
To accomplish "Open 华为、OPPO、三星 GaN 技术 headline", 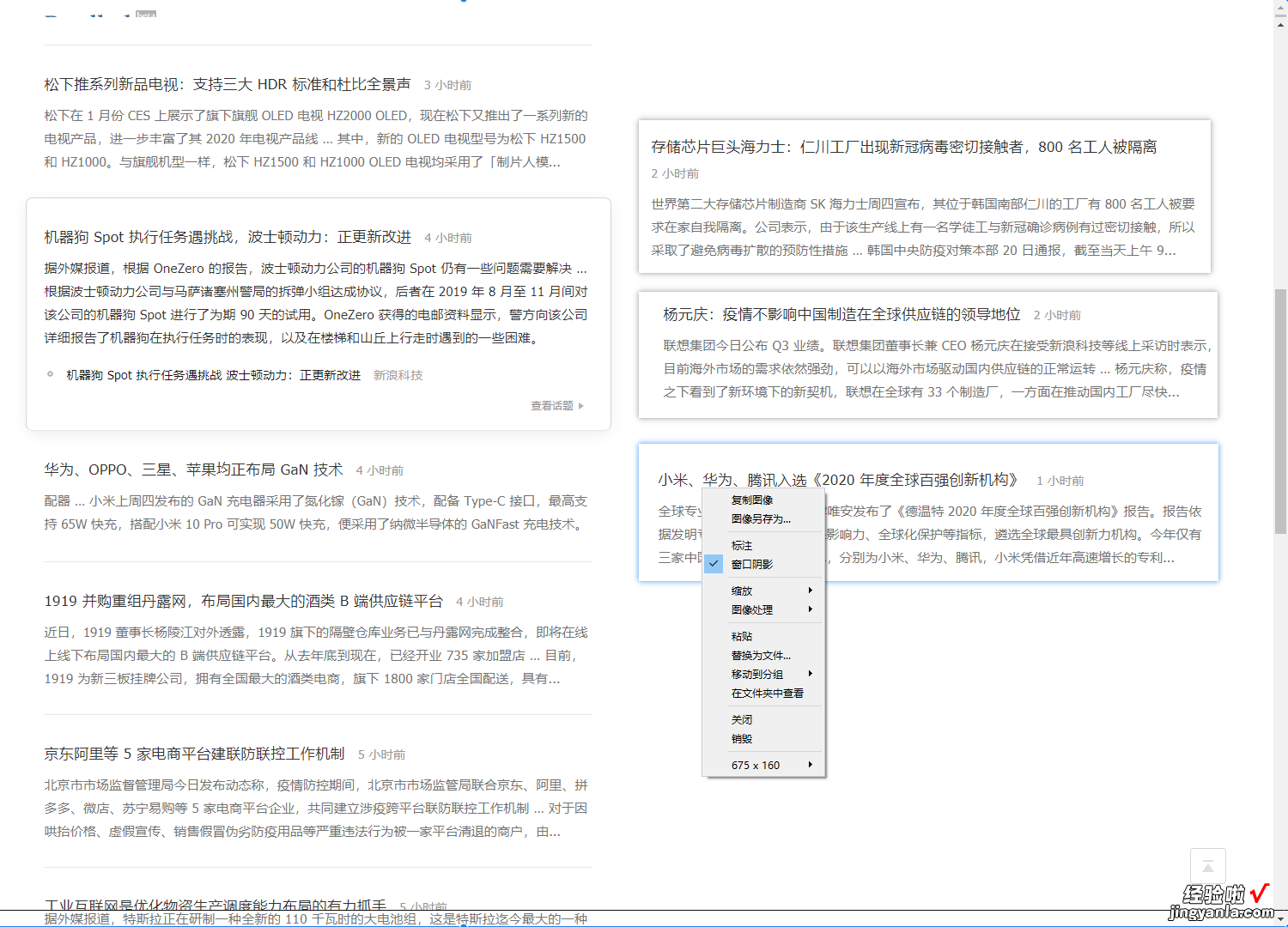I will tap(193, 470).
